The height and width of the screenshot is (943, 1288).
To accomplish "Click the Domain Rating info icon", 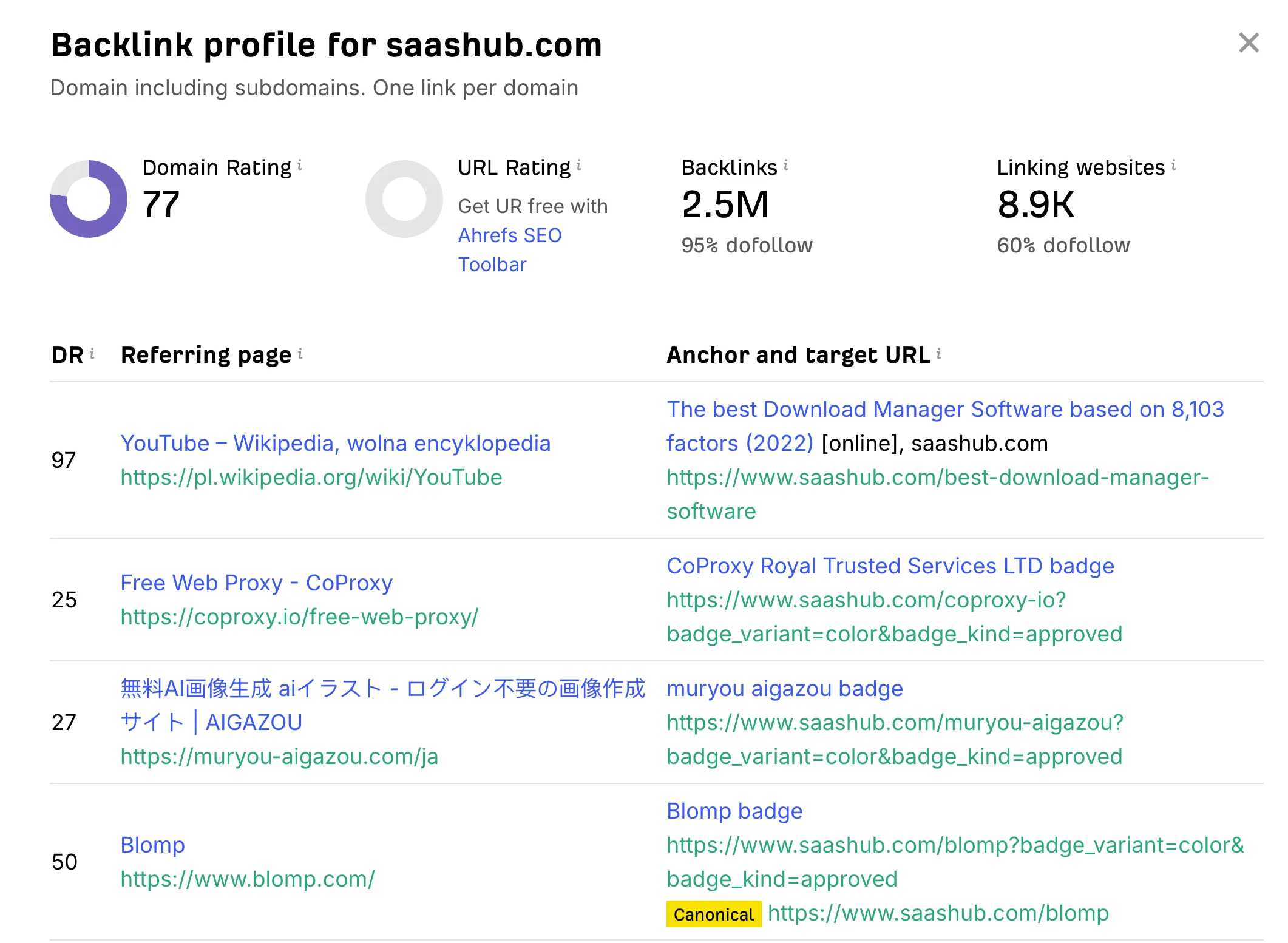I will click(x=300, y=165).
